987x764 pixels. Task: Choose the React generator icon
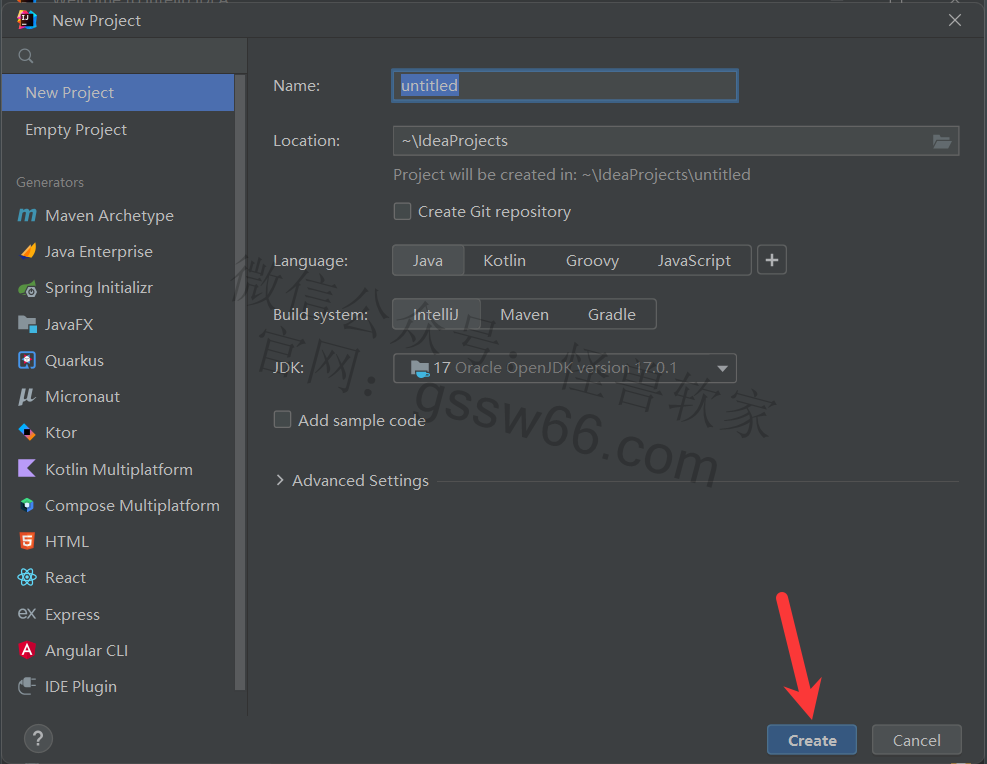(x=27, y=578)
